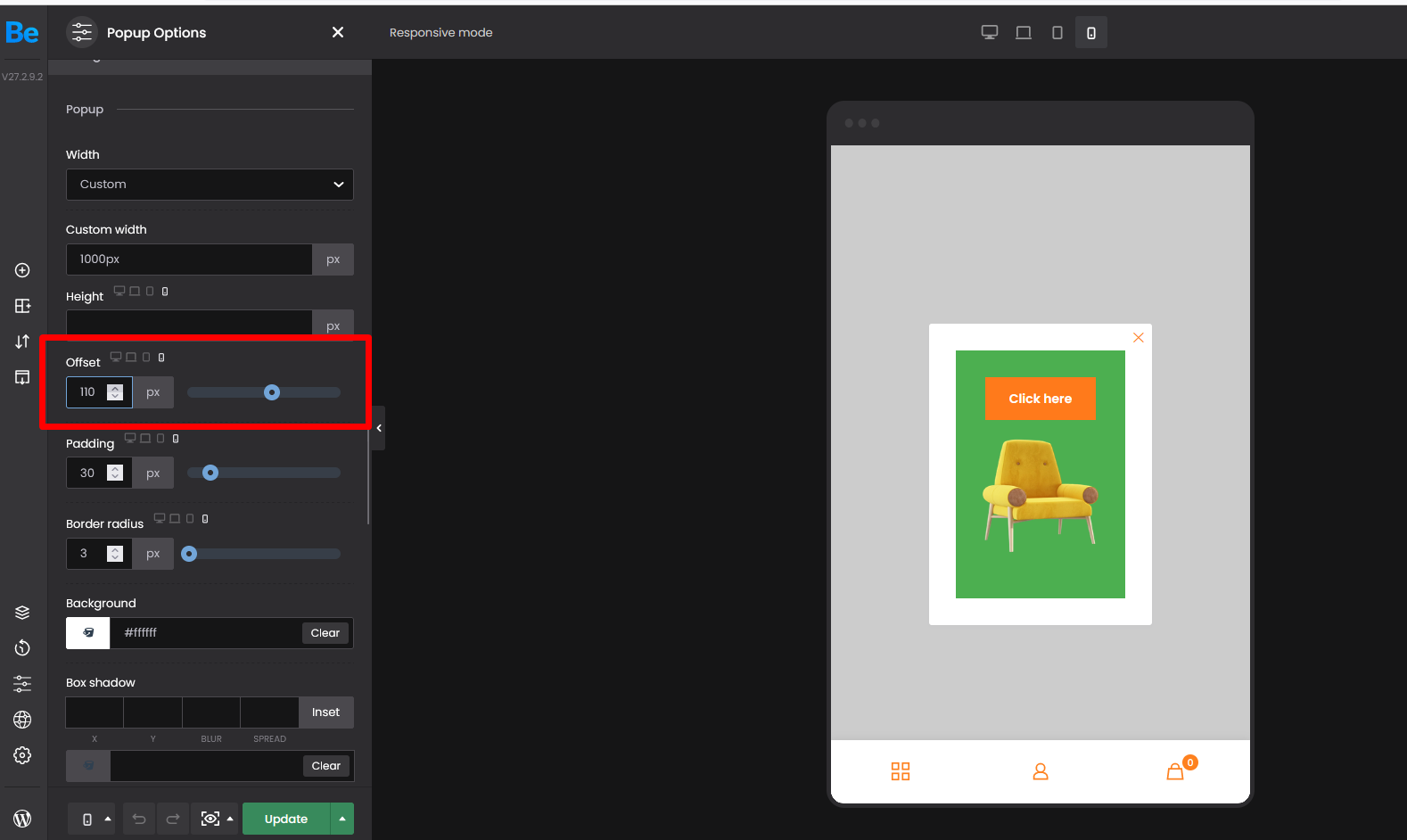Image resolution: width=1407 pixels, height=840 pixels.
Task: Open the revisions history icon
Action: [x=22, y=648]
